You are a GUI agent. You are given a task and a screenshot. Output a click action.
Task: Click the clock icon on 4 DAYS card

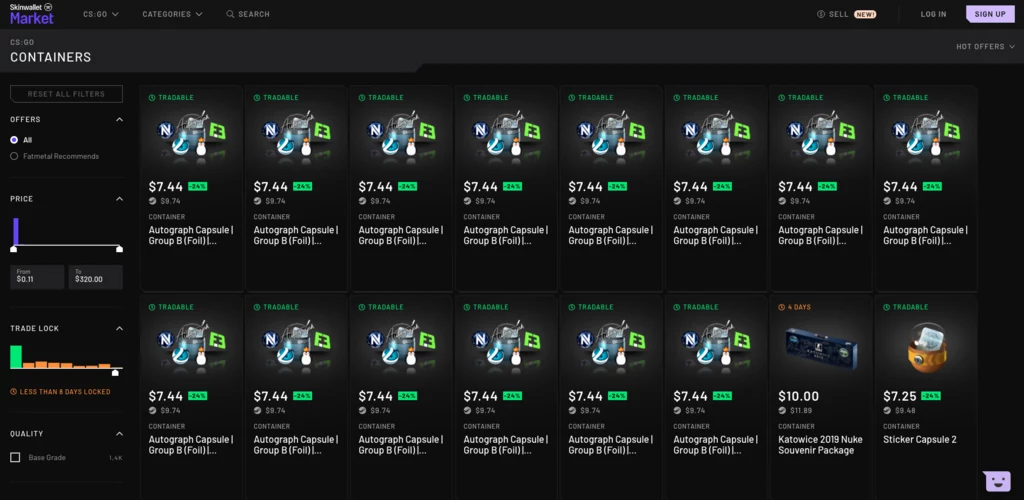(x=782, y=307)
